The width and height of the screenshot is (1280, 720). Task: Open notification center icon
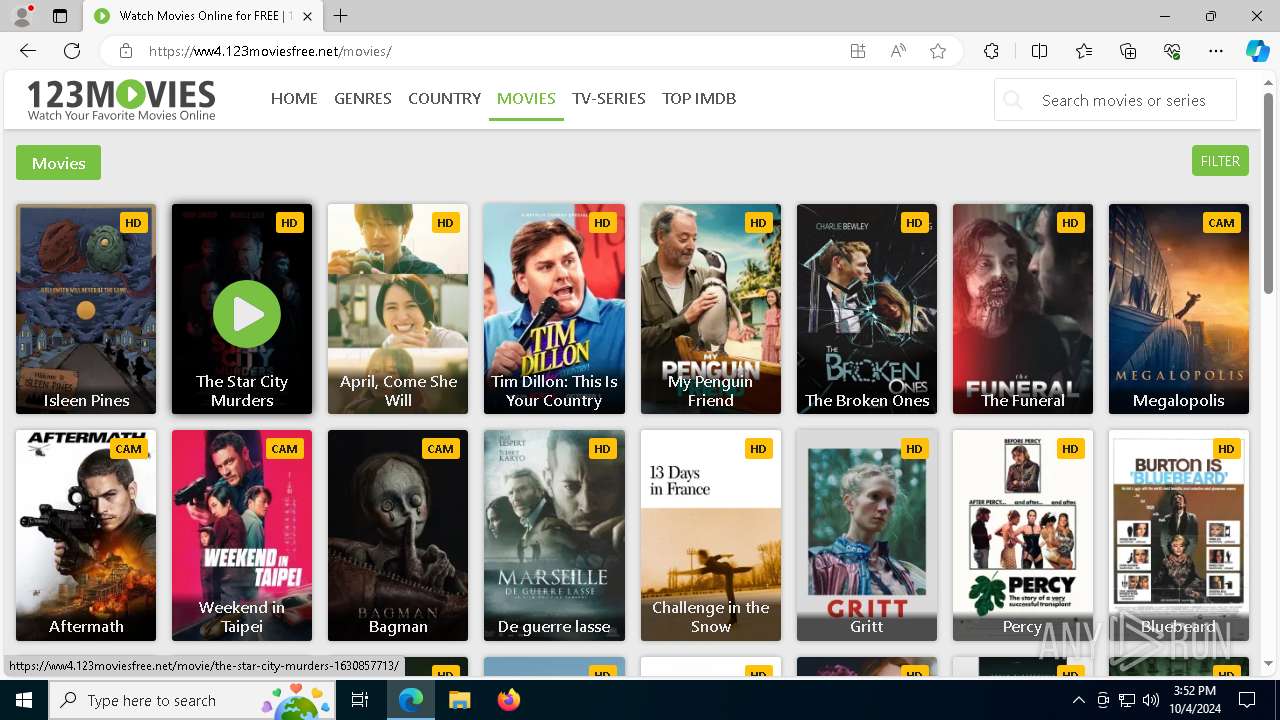pyautogui.click(x=1247, y=700)
